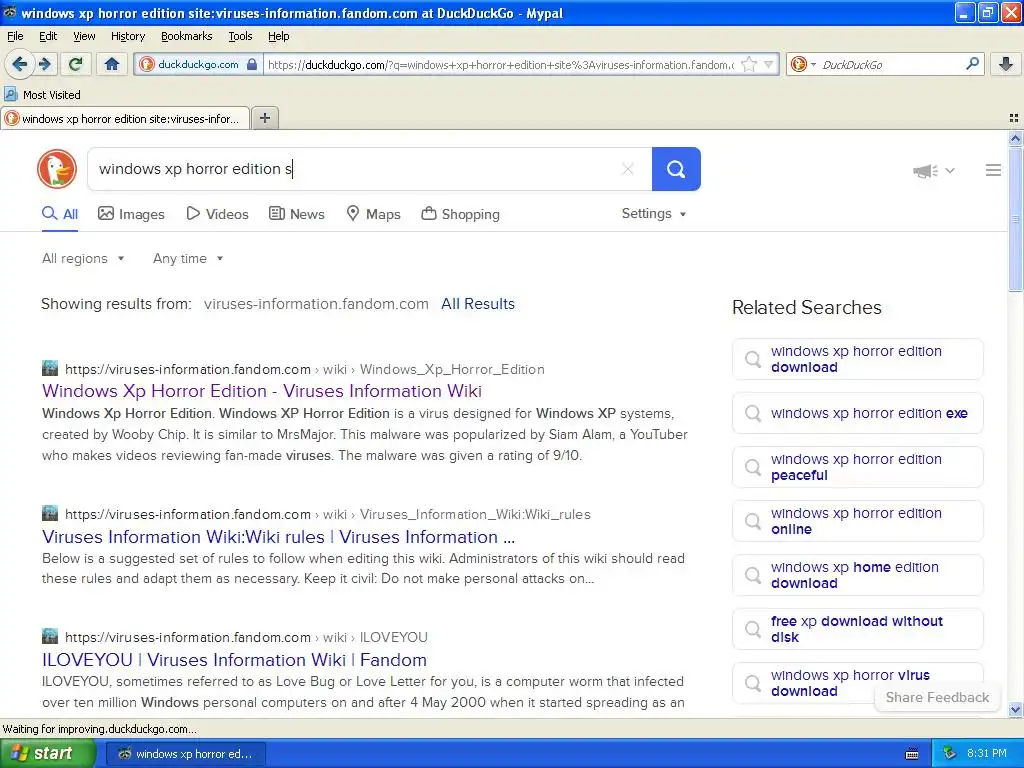Switch to the News results tab
This screenshot has width=1024, height=768.
click(297, 214)
